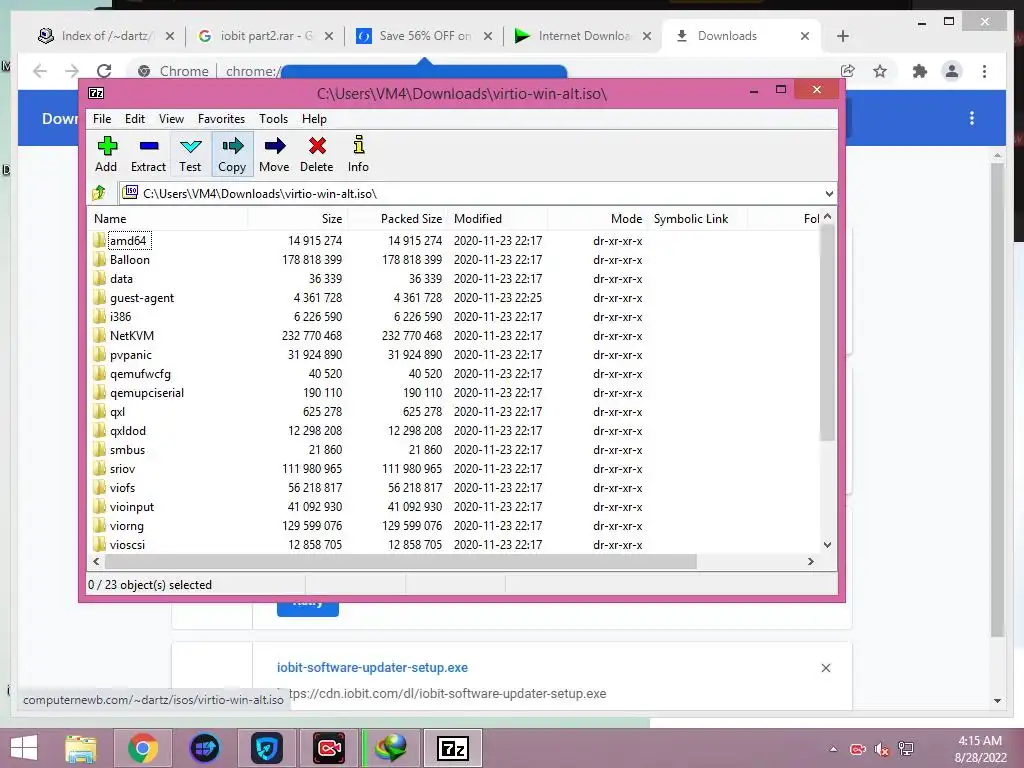Remove iobit-software-updater-setup.exe from downloads list
This screenshot has width=1024, height=768.
[x=825, y=668]
